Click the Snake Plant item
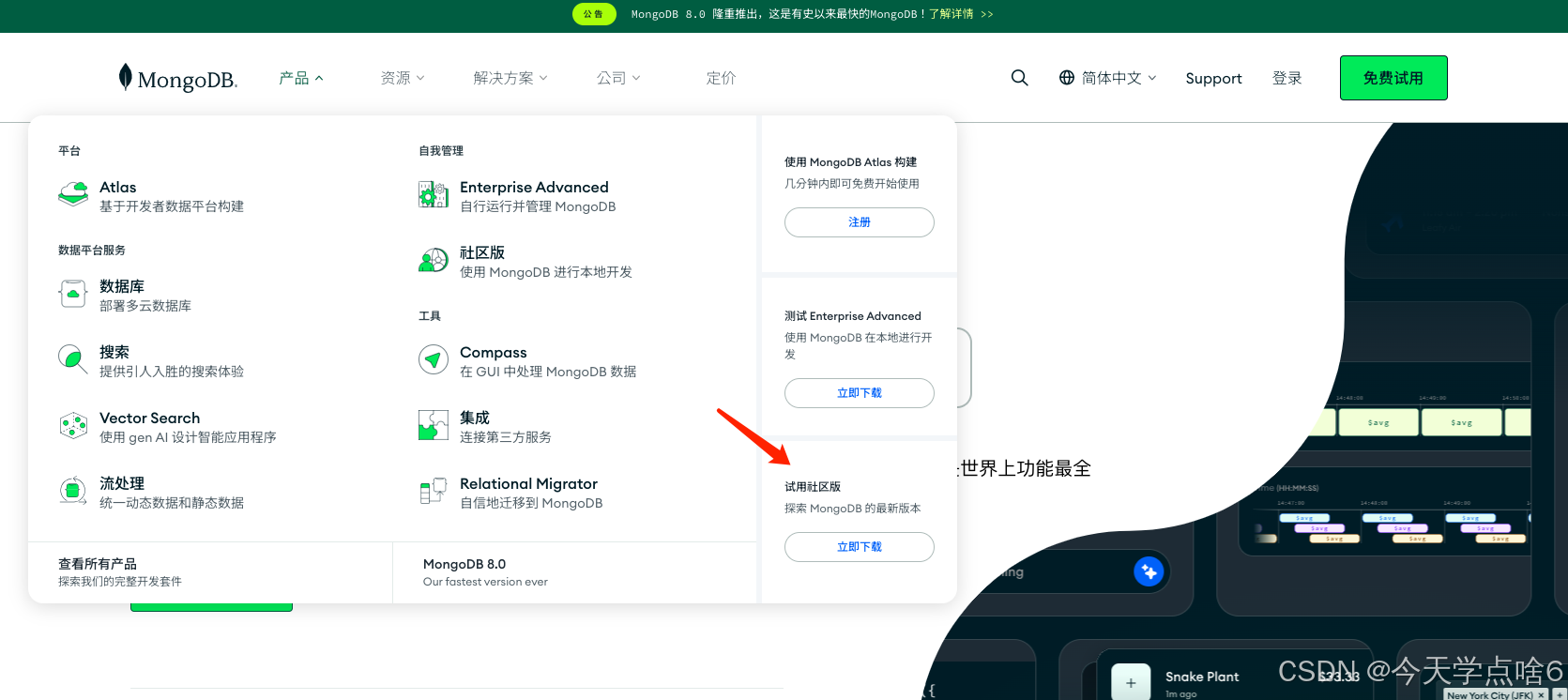Image resolution: width=1568 pixels, height=700 pixels. [1202, 677]
